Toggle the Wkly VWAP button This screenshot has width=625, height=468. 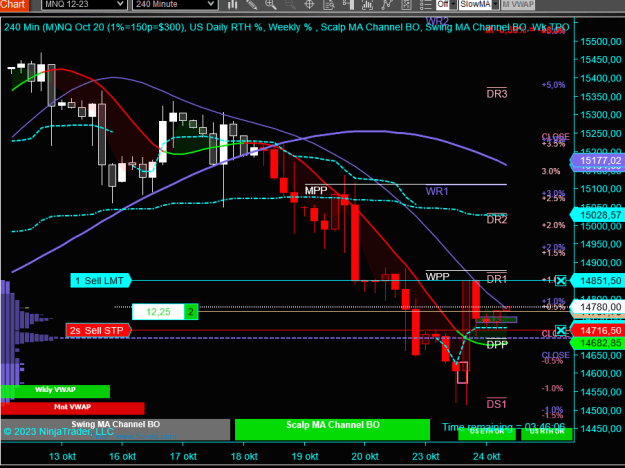pos(55,391)
